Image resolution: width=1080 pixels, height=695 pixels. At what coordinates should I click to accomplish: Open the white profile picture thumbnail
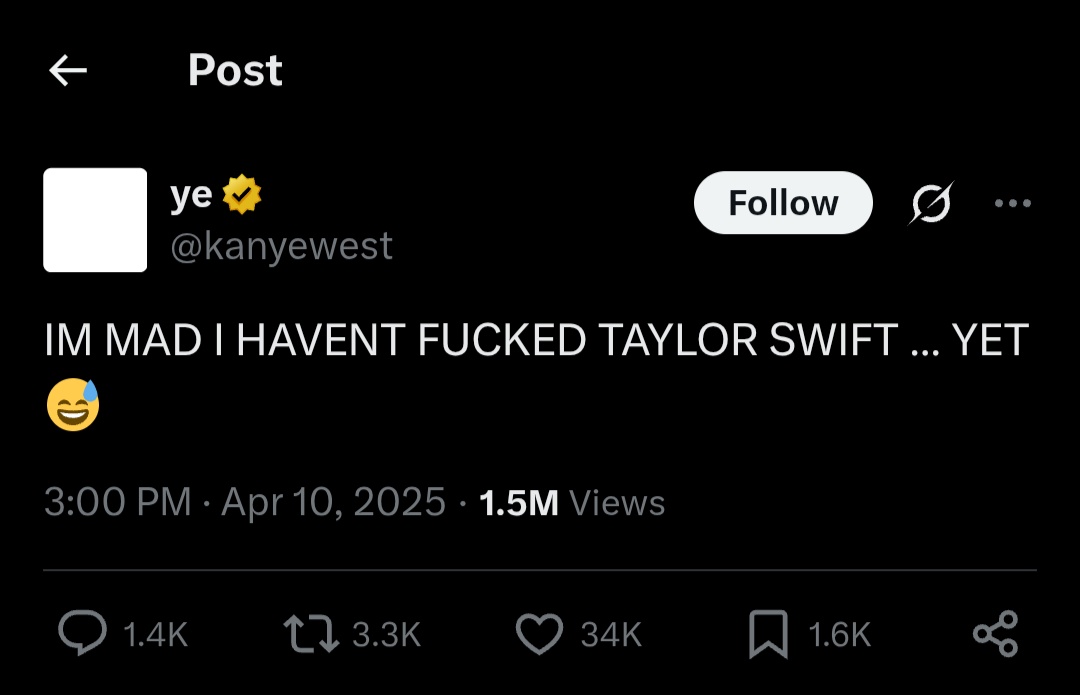[95, 220]
